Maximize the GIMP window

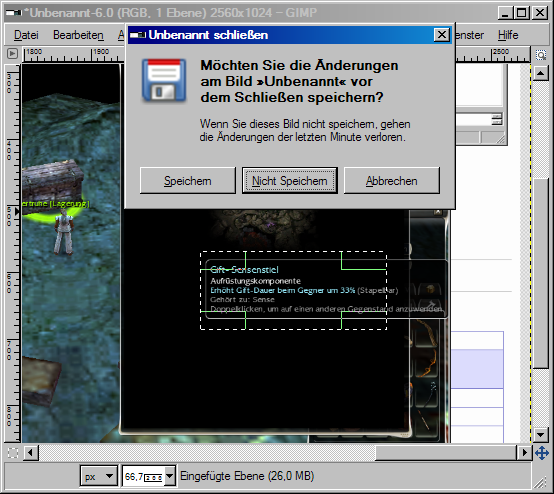tap(521, 13)
